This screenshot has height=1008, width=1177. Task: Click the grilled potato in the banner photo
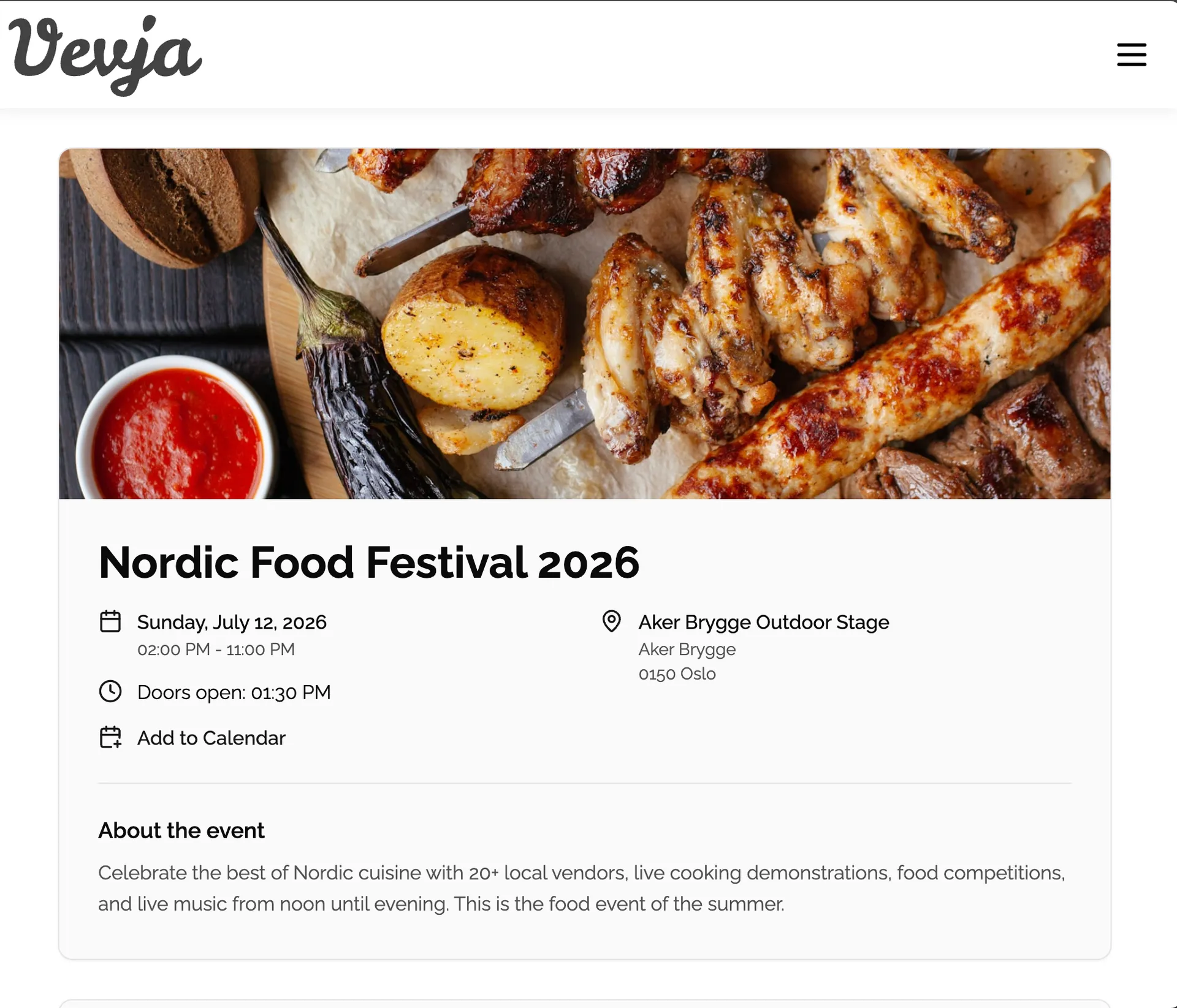tap(472, 328)
